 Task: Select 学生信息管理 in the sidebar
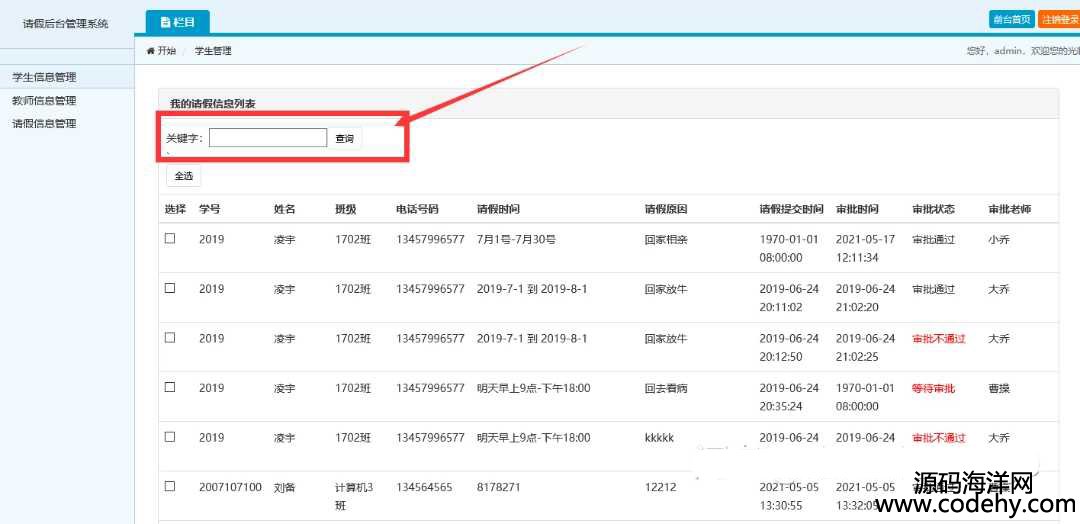click(x=44, y=77)
